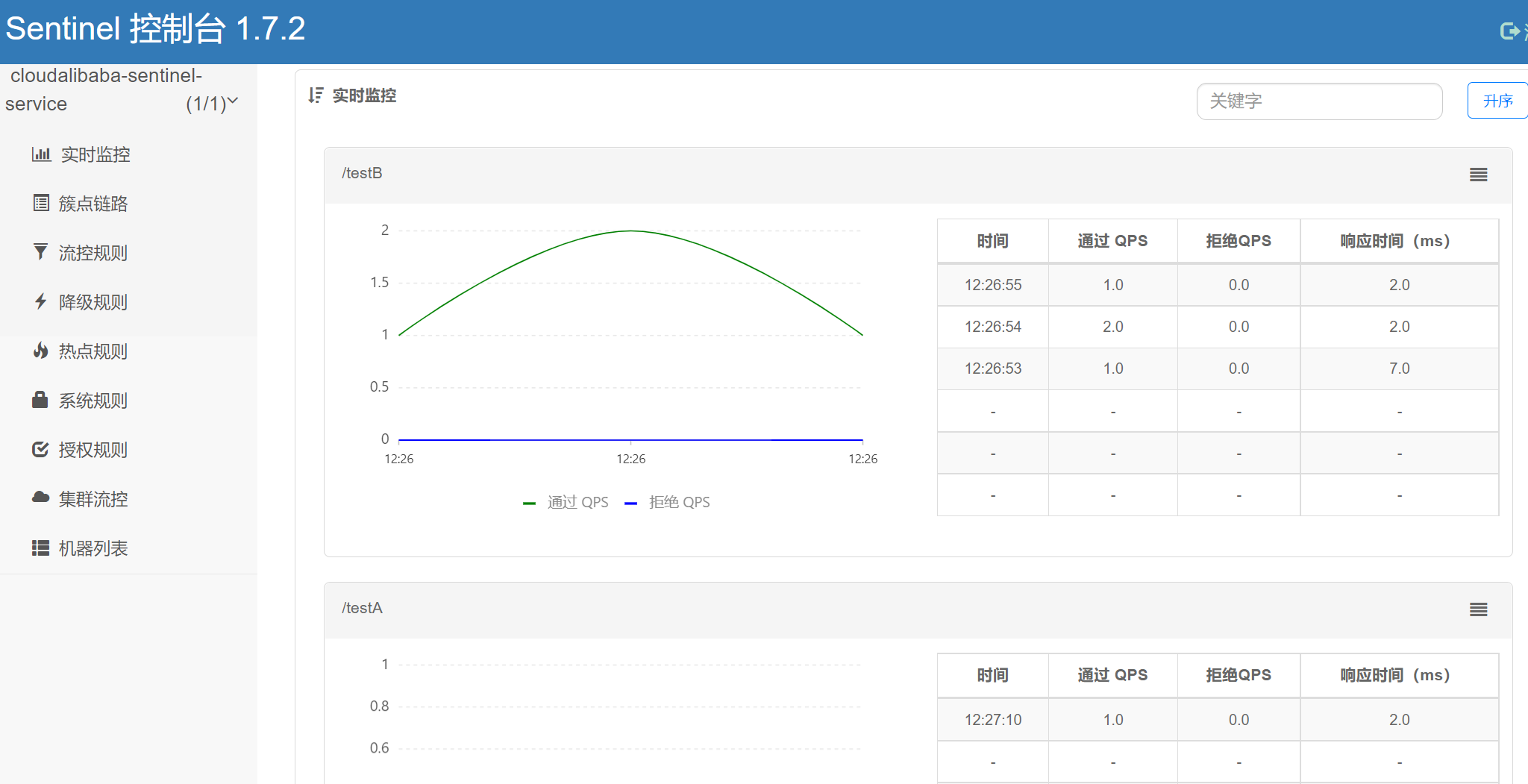Screen dimensions: 1528x784
Task: Open 集群流控 menu entry
Action: [93, 499]
